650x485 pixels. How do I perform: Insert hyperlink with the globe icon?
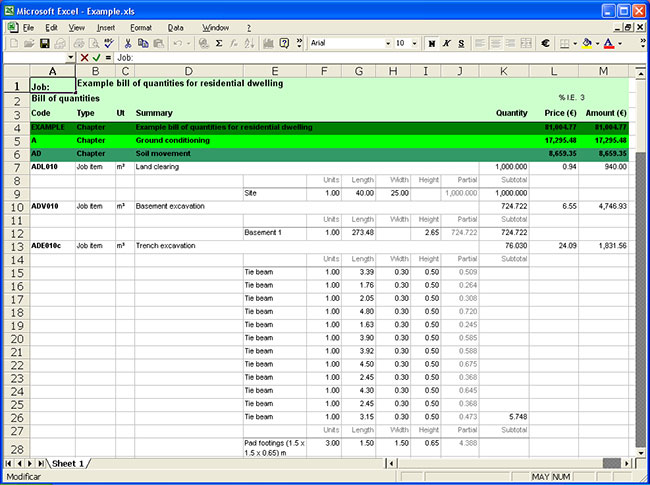point(204,43)
